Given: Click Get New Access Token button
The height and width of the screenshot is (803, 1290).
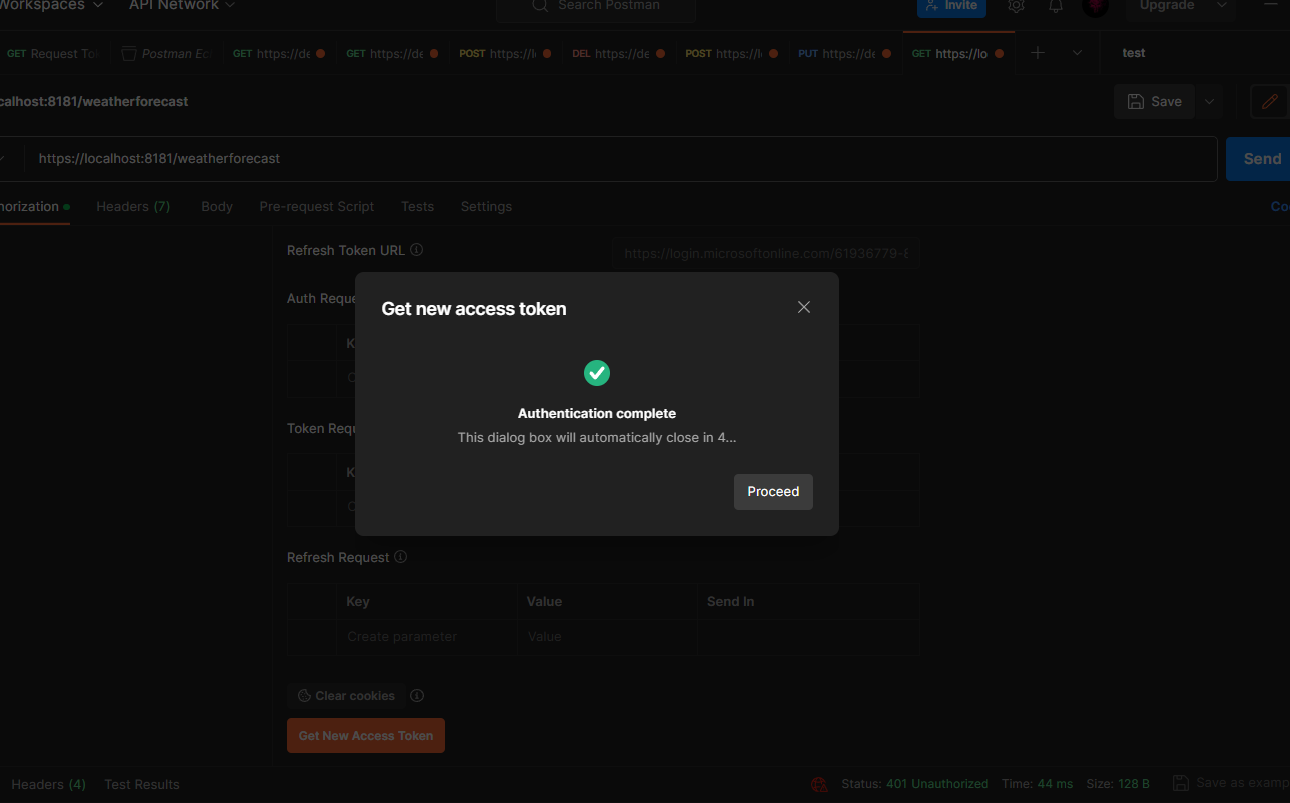Looking at the screenshot, I should pos(366,735).
